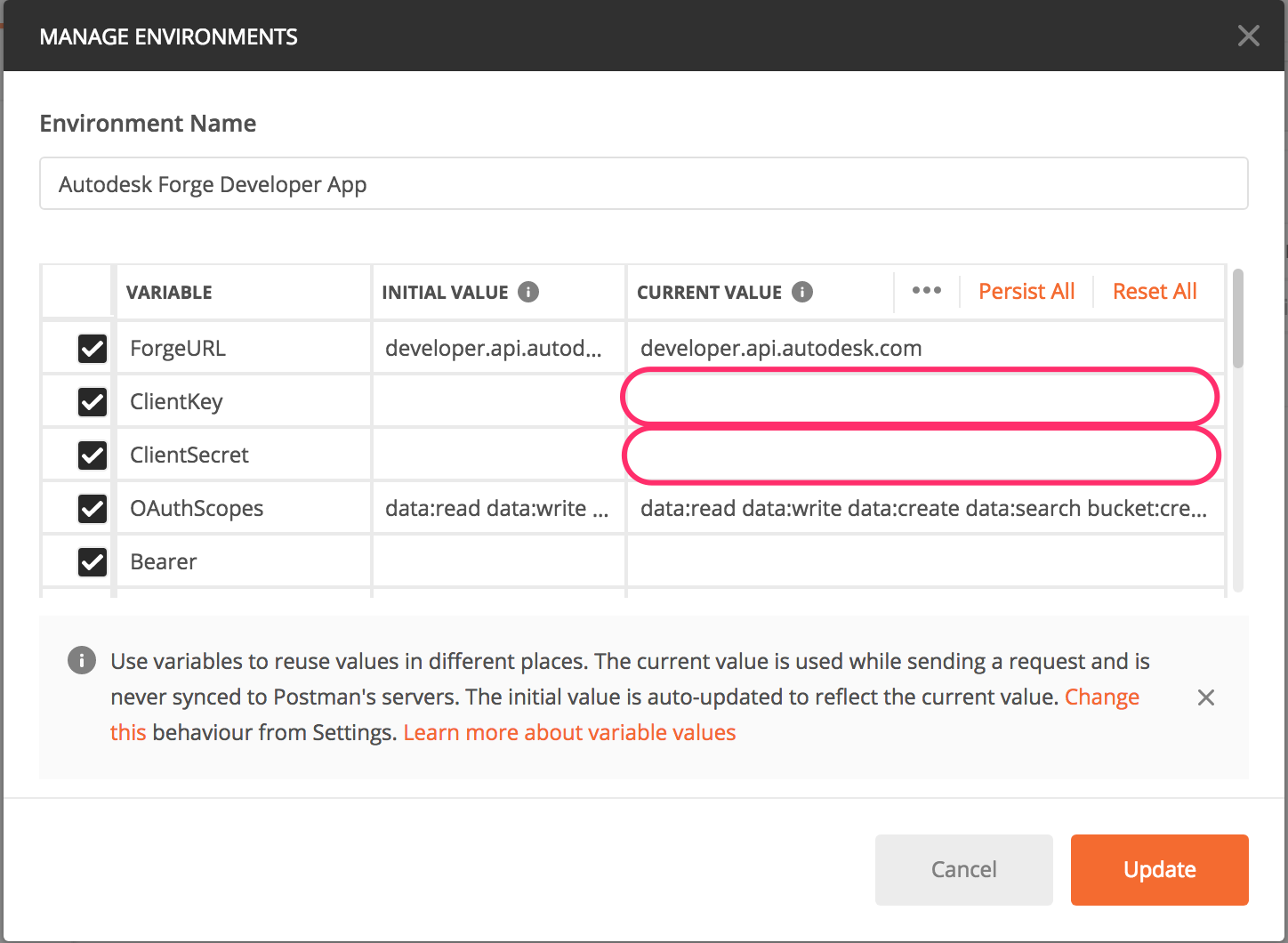Click the Initial Value info icon
1288x943 pixels.
click(x=528, y=292)
